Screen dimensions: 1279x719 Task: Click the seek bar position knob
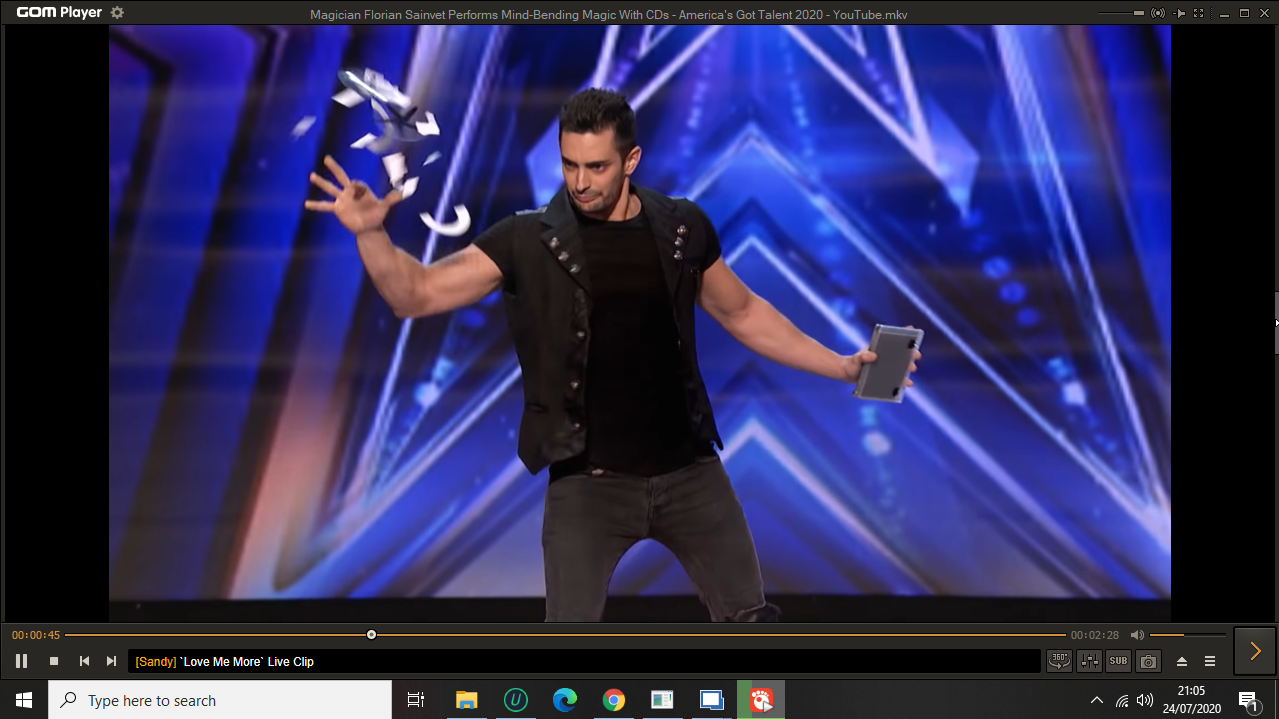(x=371, y=635)
